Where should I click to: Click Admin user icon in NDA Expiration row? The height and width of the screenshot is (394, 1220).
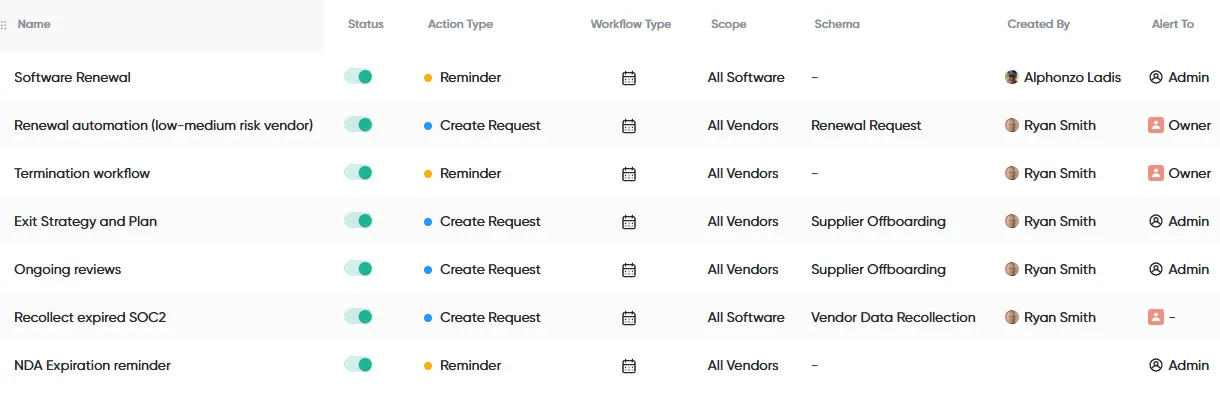pyautogui.click(x=1156, y=365)
